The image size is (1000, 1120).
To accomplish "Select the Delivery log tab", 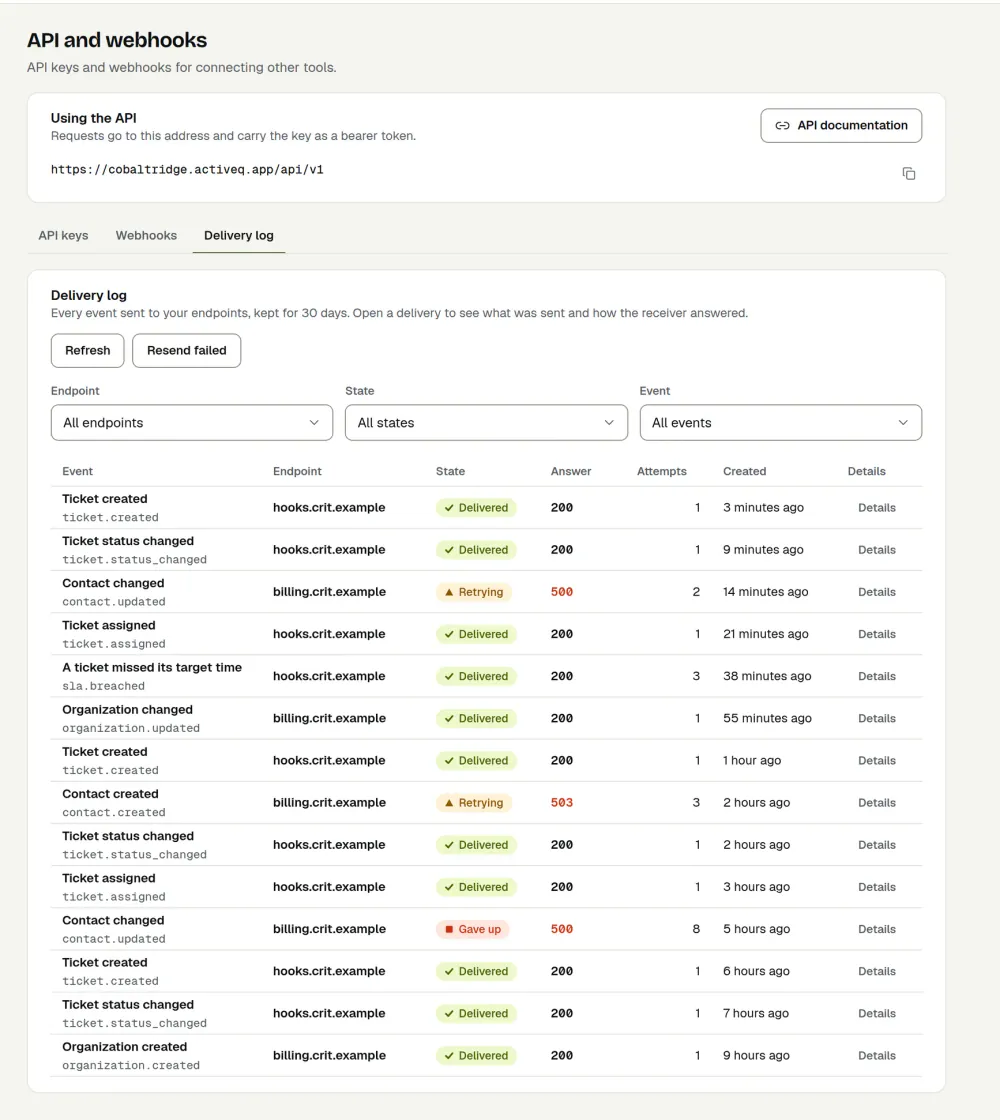I will (239, 236).
